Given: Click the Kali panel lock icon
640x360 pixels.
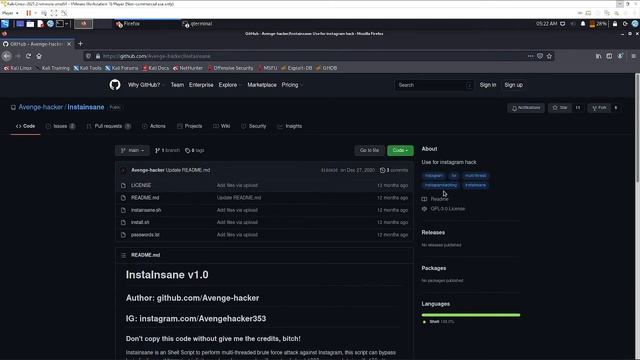Looking at the screenshot, I should pyautogui.click(x=615, y=24).
